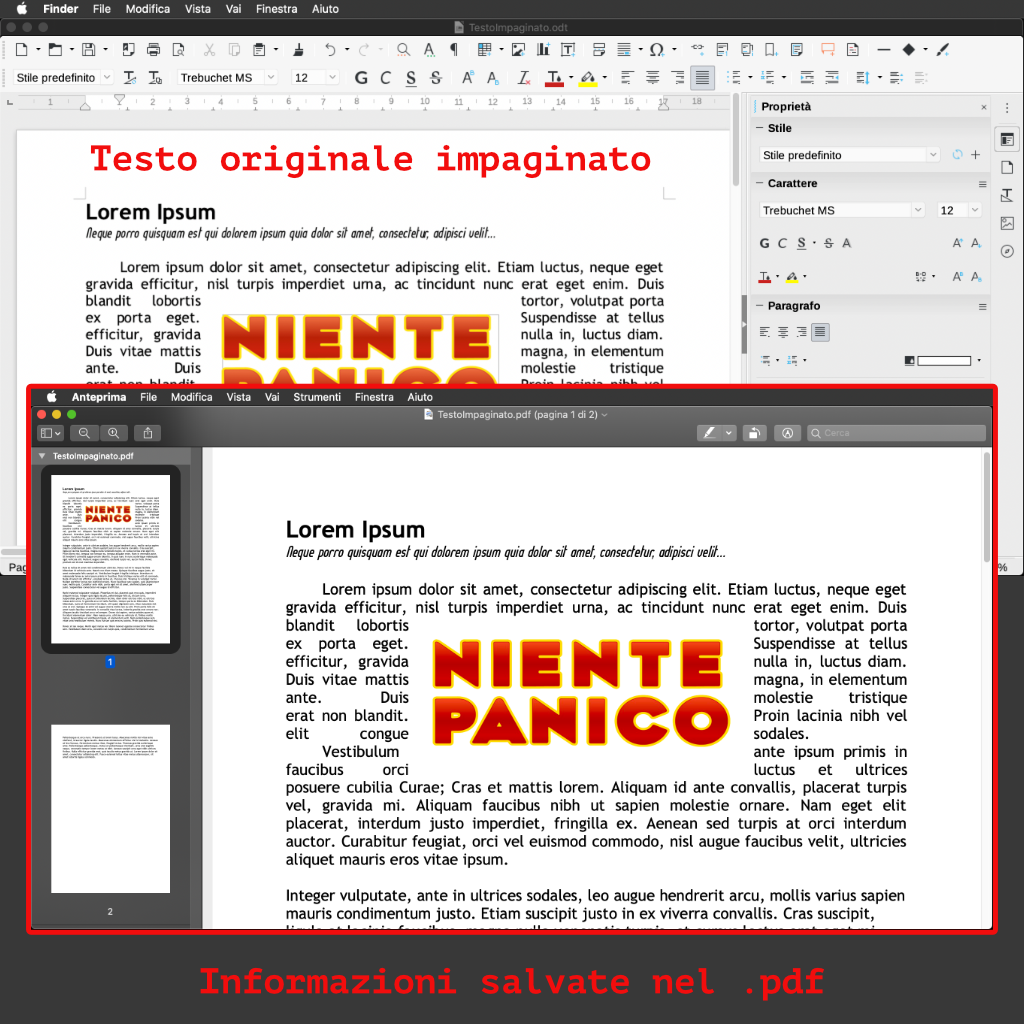The height and width of the screenshot is (1024, 1024).
Task: Click the rotate icon in Anteprima toolbar
Action: (757, 433)
